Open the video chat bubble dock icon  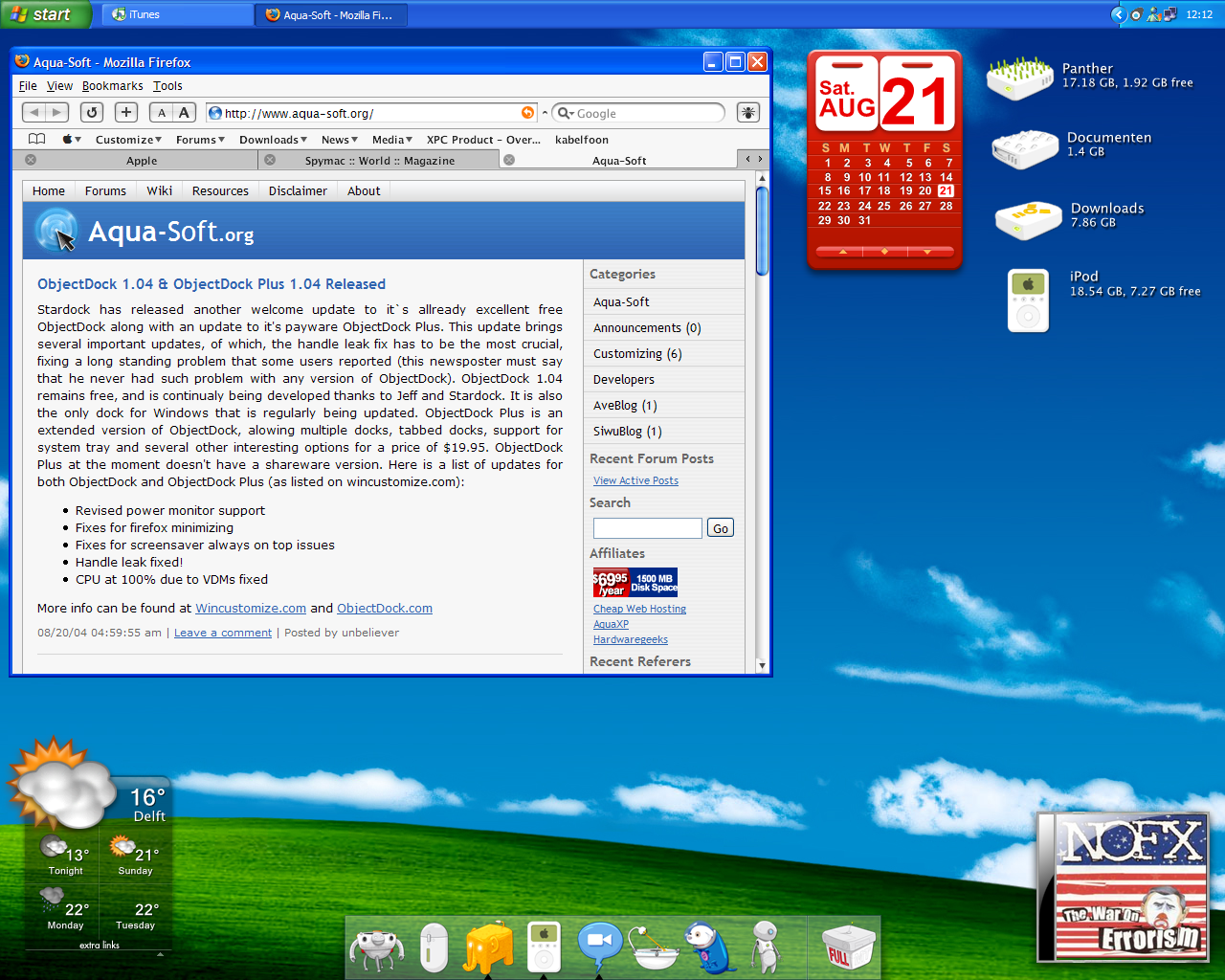(600, 946)
